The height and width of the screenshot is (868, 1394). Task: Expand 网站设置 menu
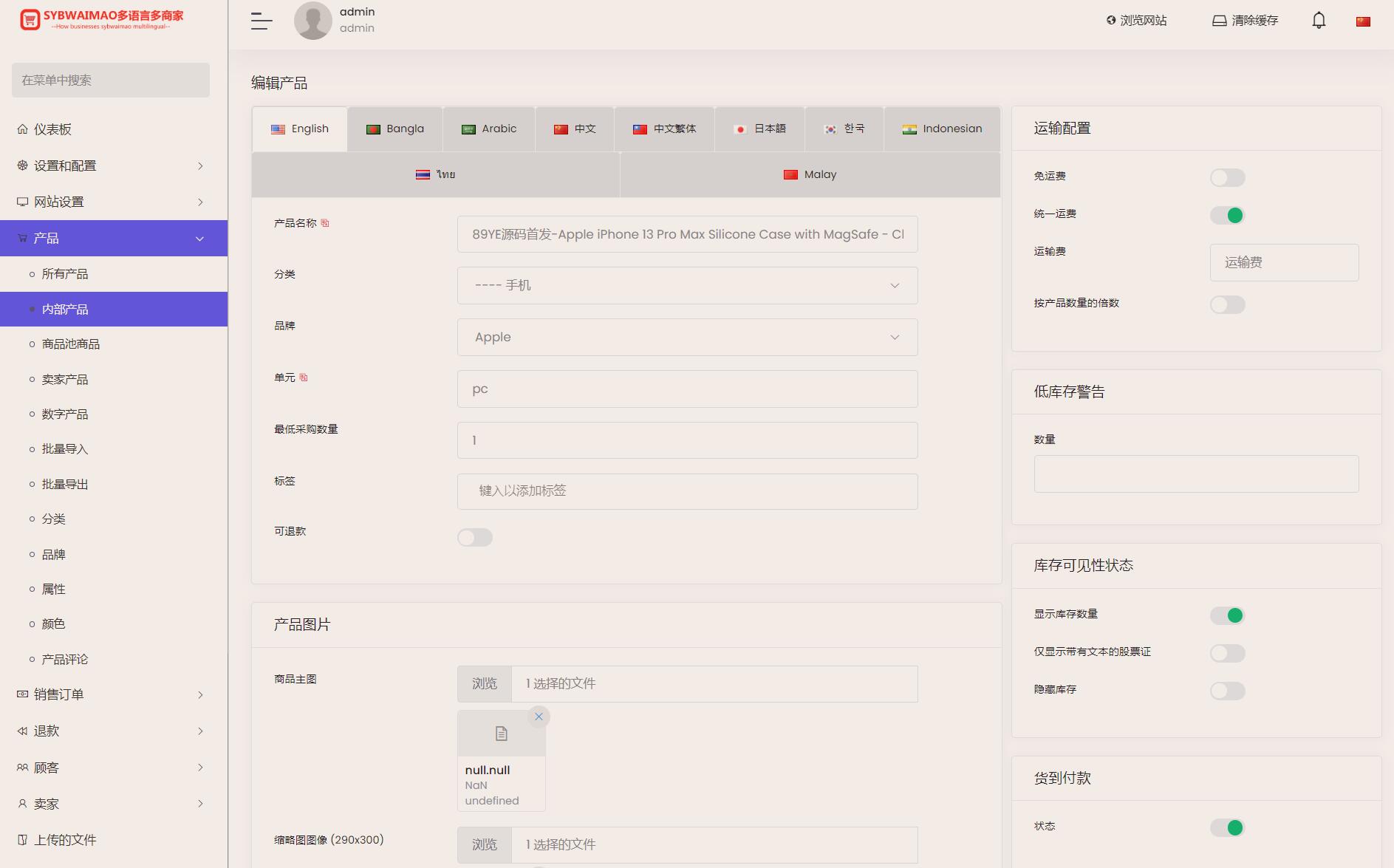pos(114,202)
